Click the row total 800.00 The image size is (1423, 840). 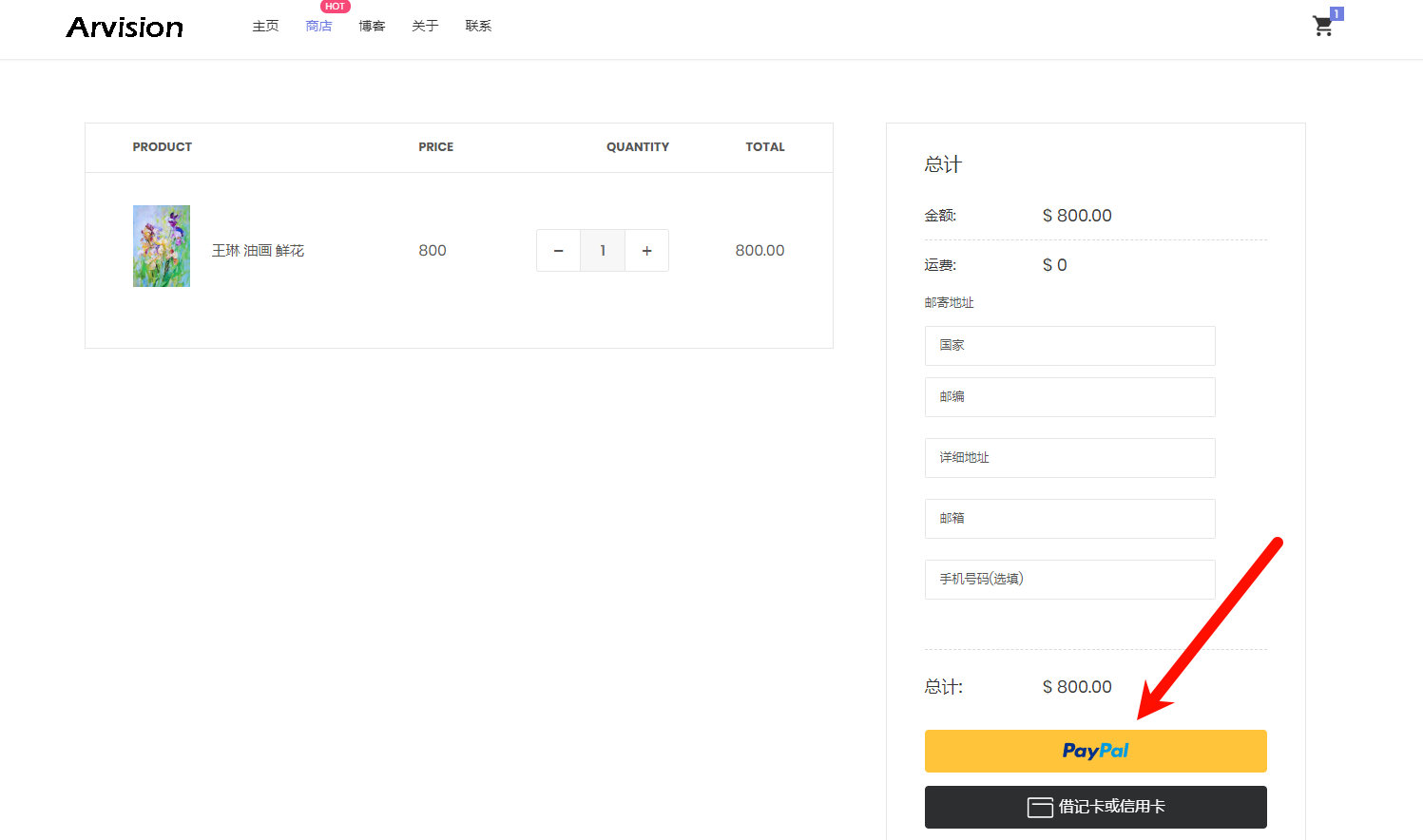(760, 251)
